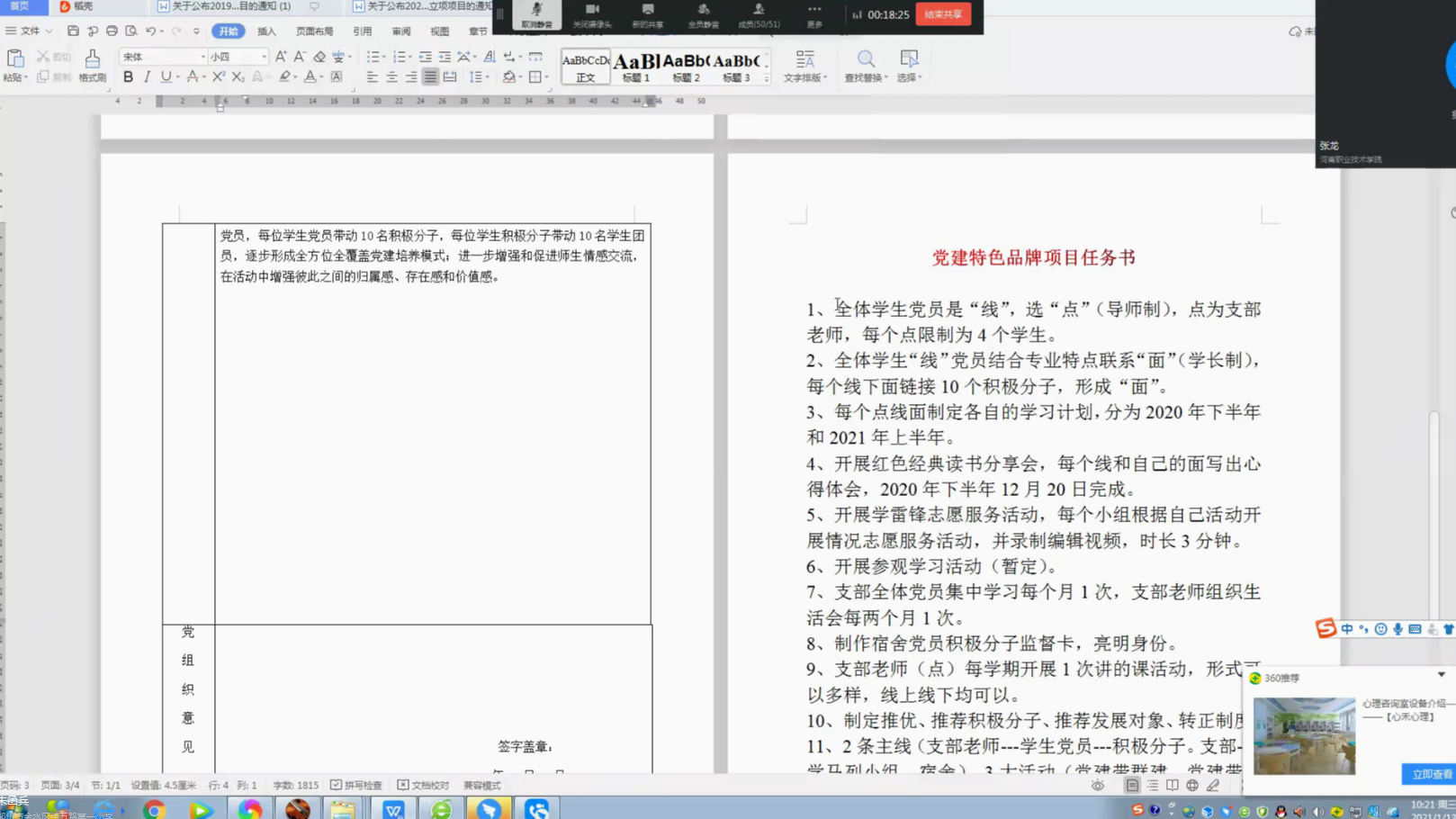Toggle document proofreading (文档校对) in status bar

click(x=423, y=785)
